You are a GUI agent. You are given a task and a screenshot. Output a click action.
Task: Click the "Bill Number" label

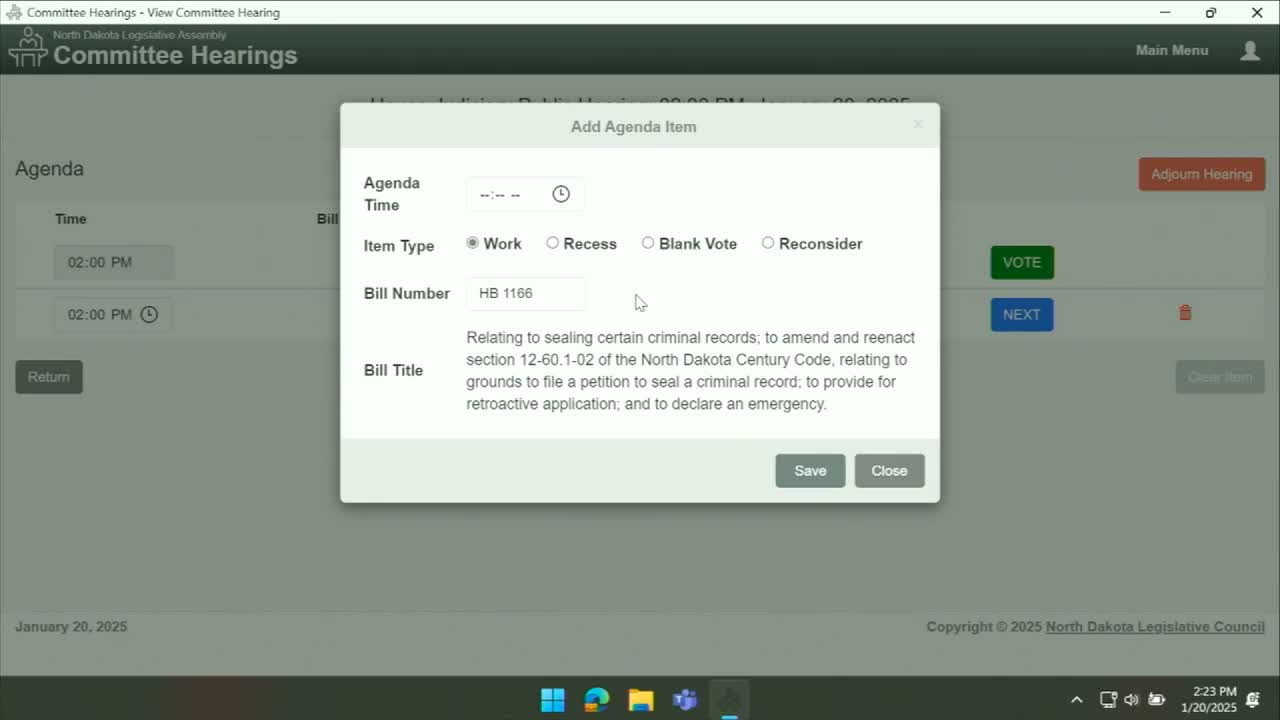(407, 293)
